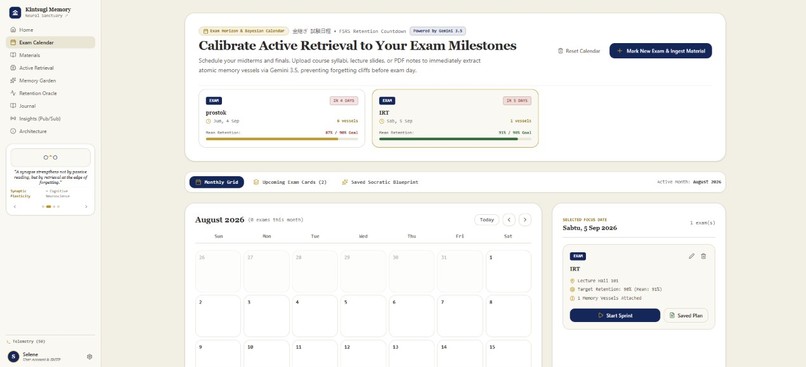Screen dimensions: 806x367
Task: Open Saved Socratic Blueprint tab
Action: pos(380,182)
